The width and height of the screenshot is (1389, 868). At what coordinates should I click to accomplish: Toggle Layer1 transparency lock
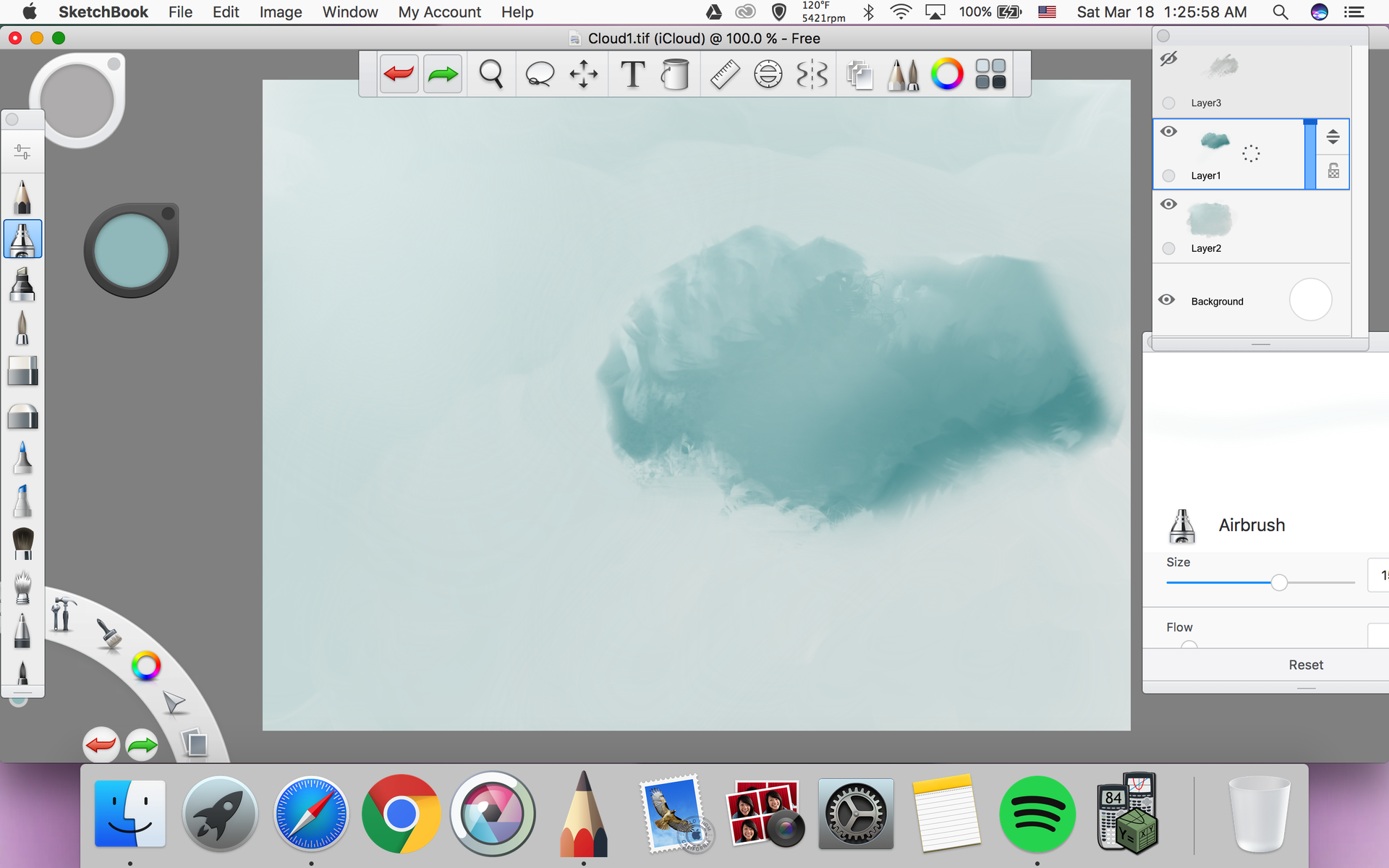point(1333,171)
